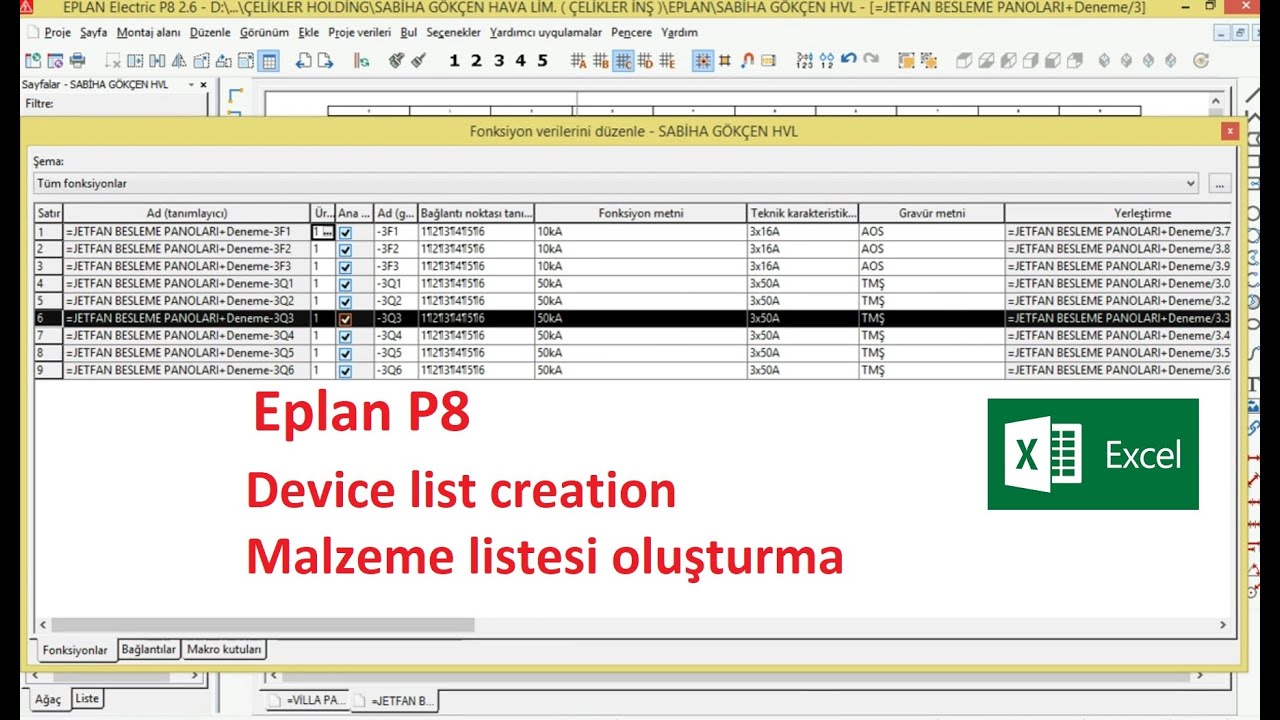The height and width of the screenshot is (720, 1280).
Task: Open the =VILLA PA... page tab
Action: click(x=307, y=701)
